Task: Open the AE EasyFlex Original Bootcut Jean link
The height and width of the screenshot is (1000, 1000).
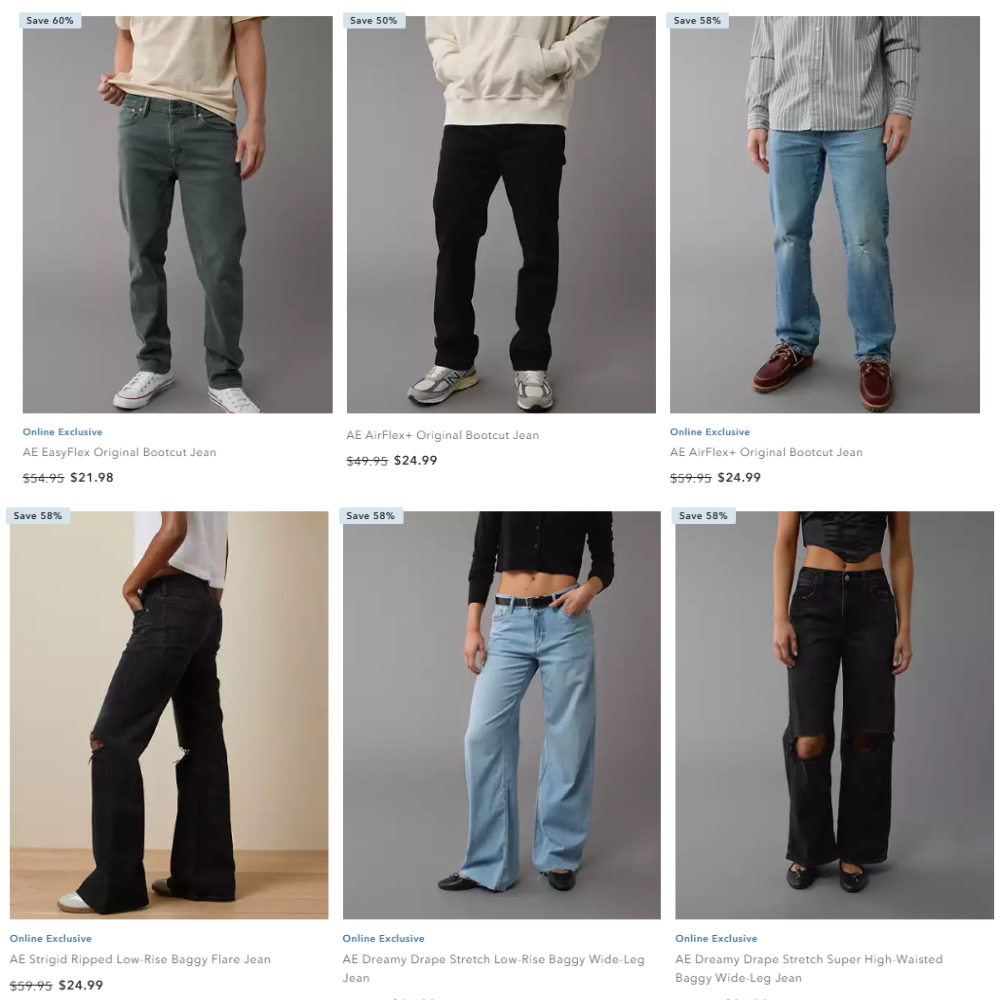Action: pos(119,452)
